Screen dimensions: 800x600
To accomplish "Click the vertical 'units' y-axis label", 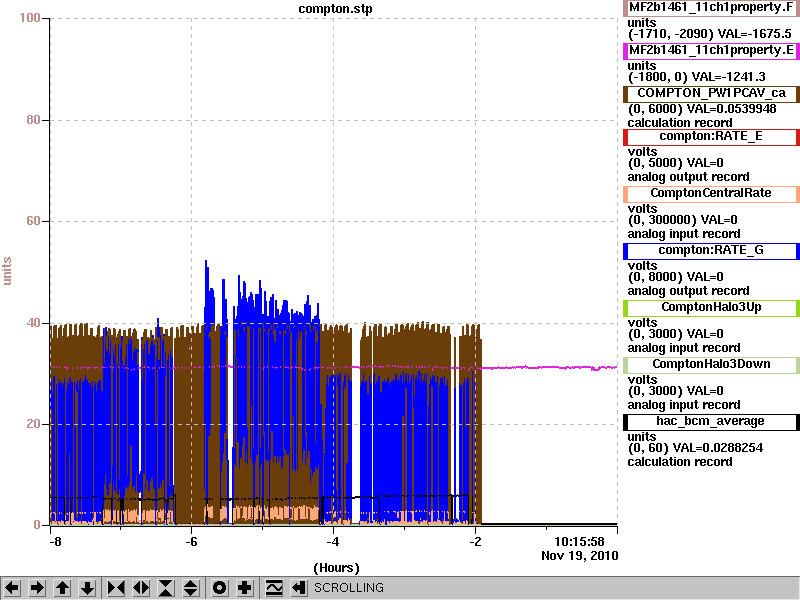I will [7, 271].
